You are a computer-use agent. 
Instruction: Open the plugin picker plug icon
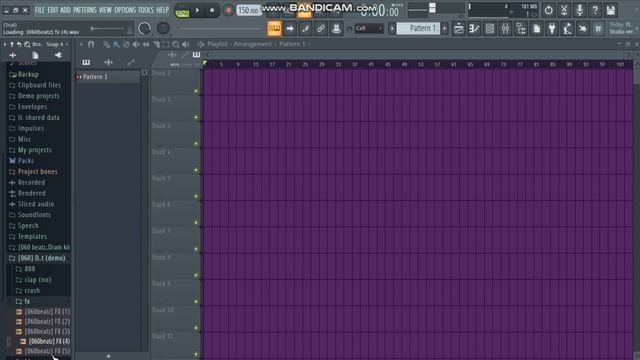(552, 29)
